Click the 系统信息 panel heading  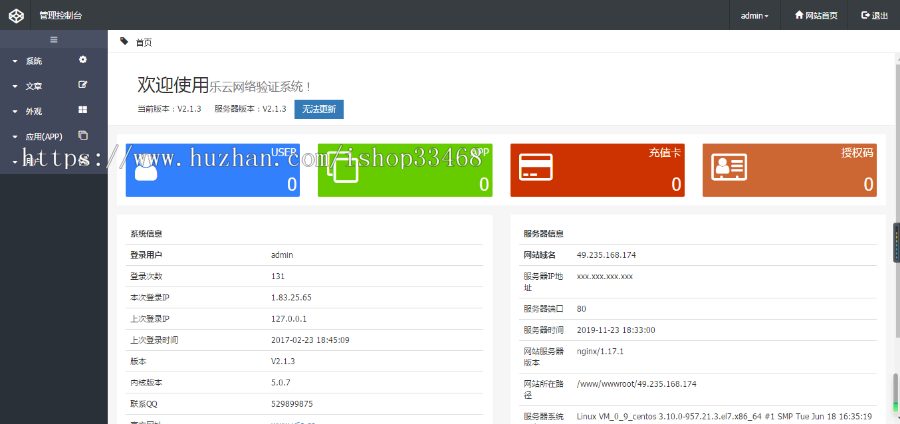146,234
